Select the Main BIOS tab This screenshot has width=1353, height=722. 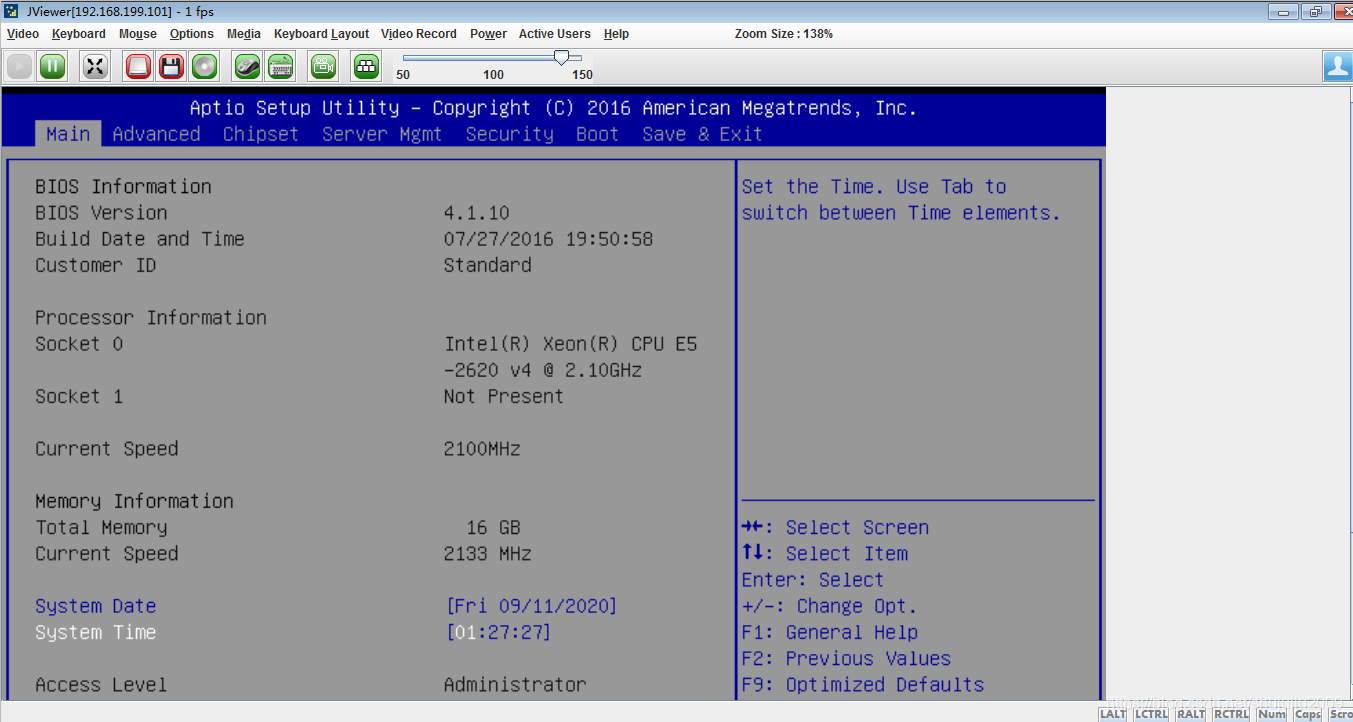pyautogui.click(x=68, y=134)
